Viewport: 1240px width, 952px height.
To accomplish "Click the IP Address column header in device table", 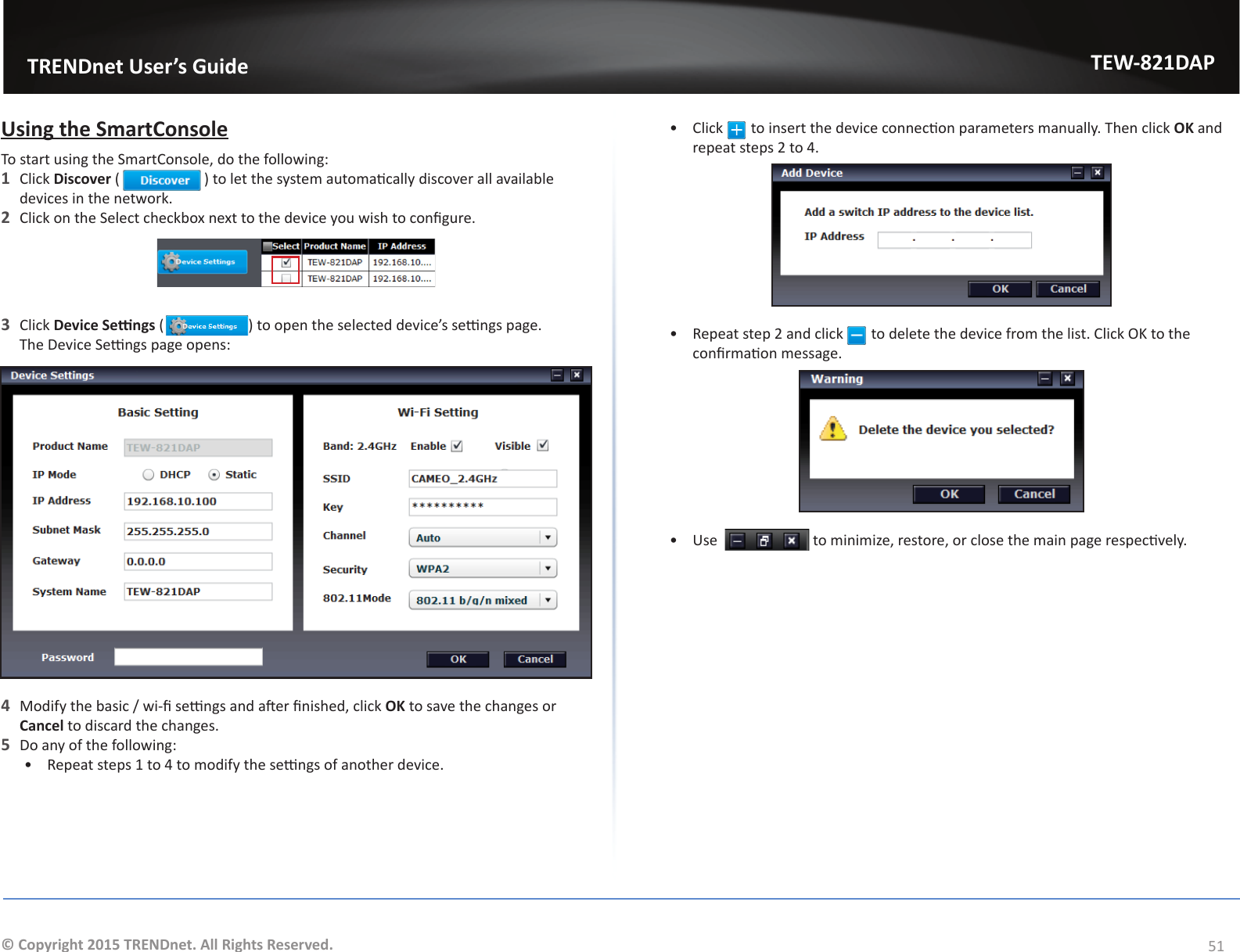I will [402, 246].
